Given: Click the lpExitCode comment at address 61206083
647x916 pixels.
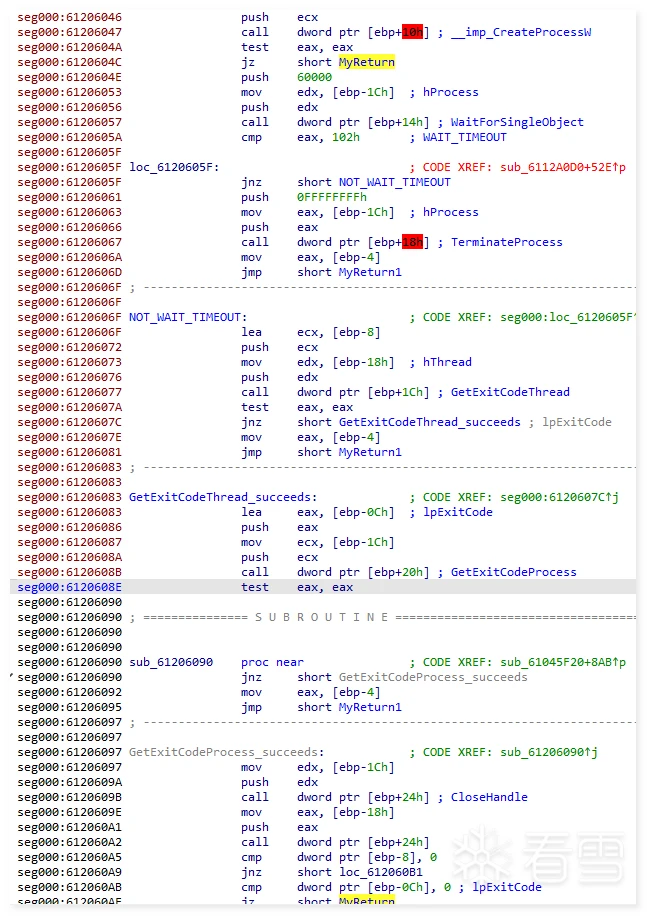Looking at the screenshot, I should point(457,512).
